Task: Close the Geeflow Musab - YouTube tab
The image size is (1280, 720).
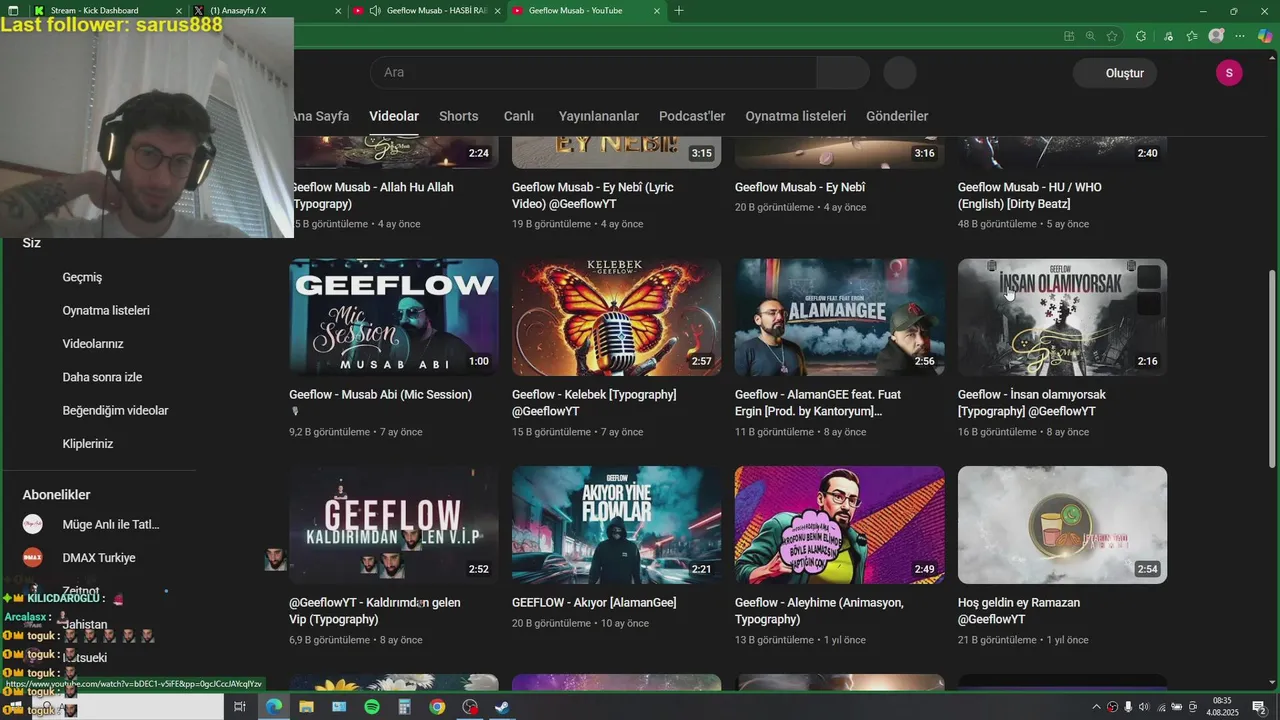Action: [x=657, y=11]
